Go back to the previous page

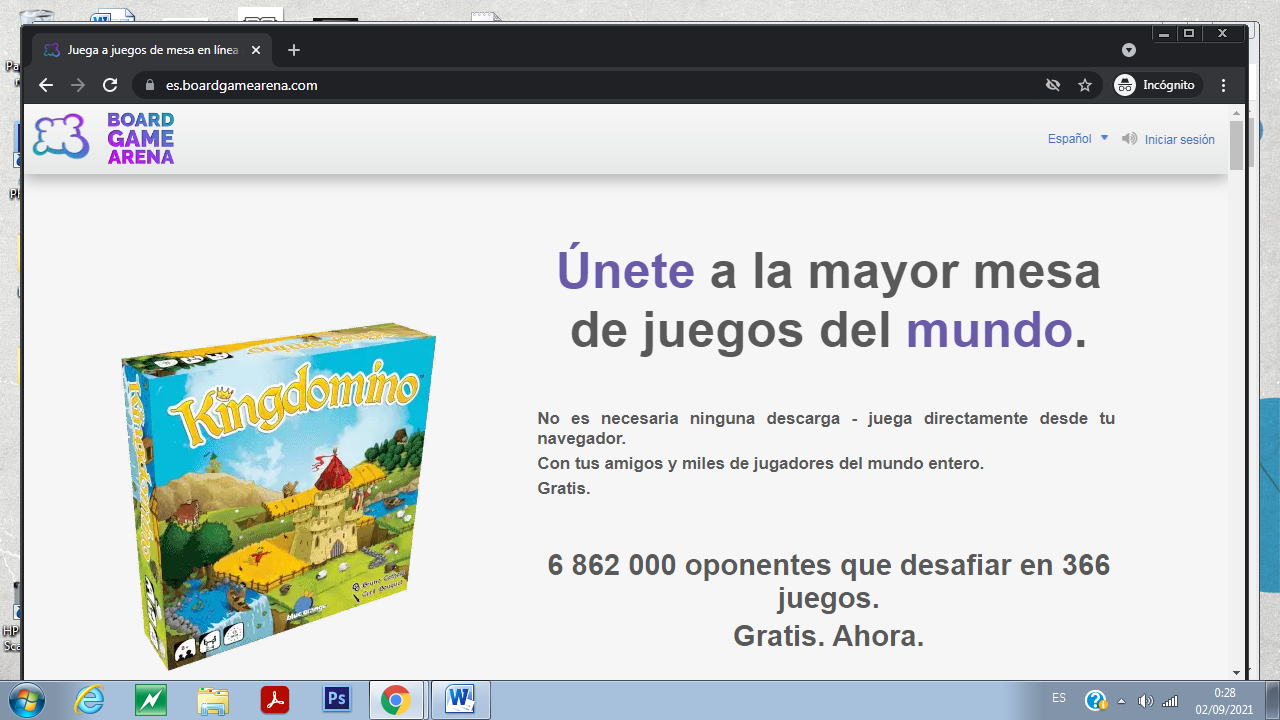coord(46,85)
